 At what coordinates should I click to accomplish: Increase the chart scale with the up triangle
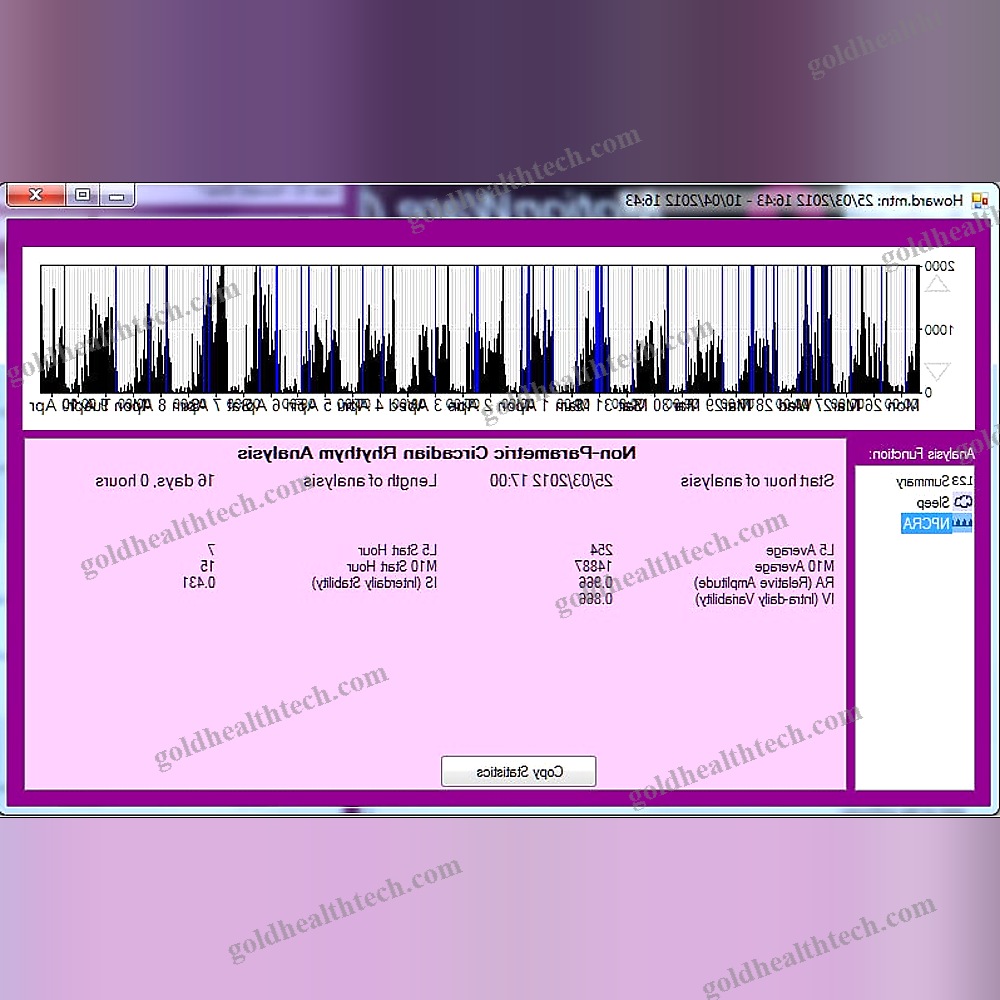[937, 284]
